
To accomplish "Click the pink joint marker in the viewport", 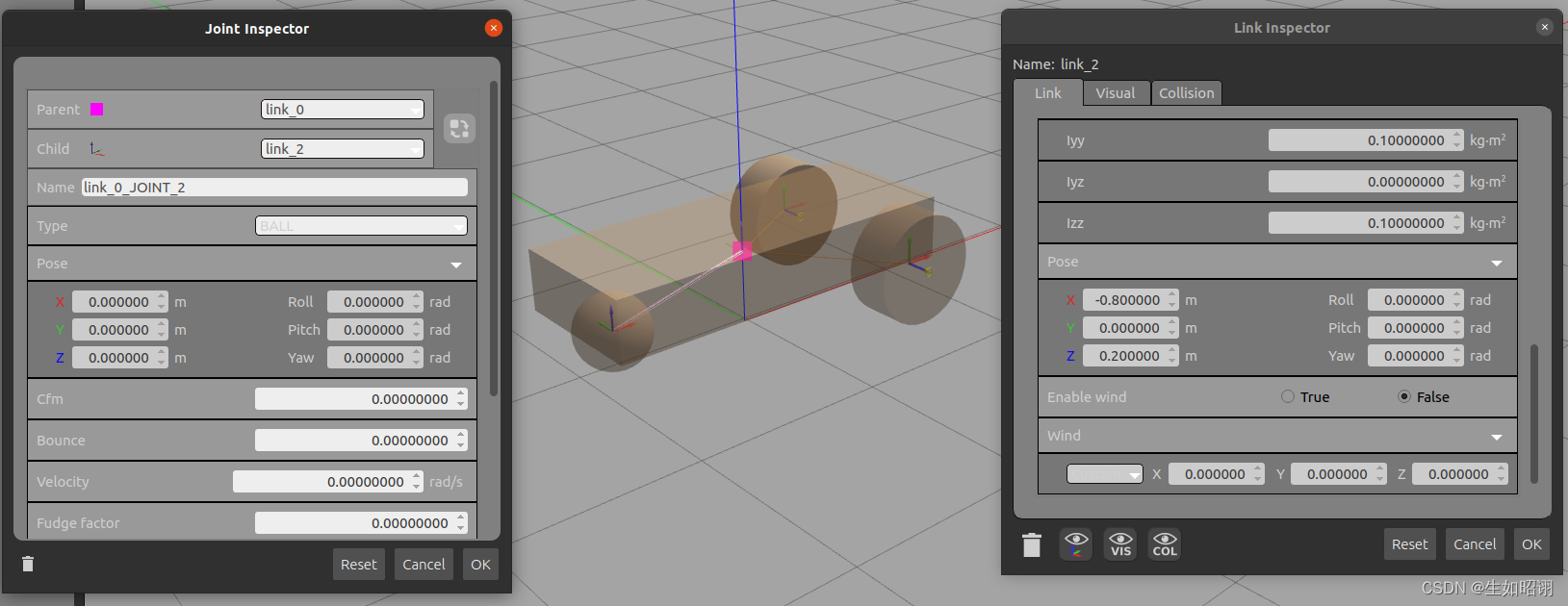I will point(742,251).
